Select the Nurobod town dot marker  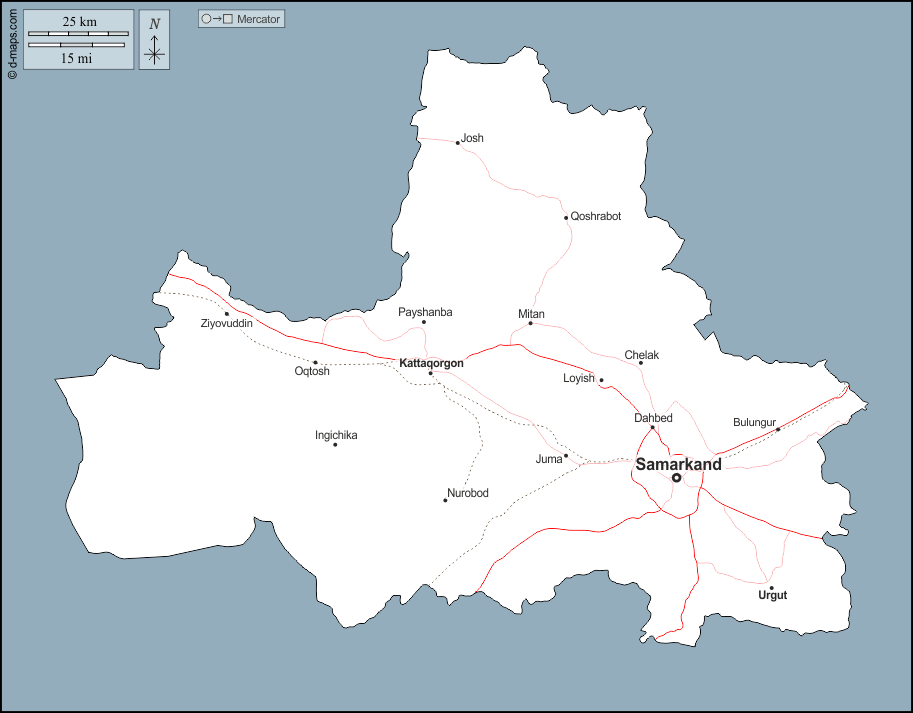point(445,500)
